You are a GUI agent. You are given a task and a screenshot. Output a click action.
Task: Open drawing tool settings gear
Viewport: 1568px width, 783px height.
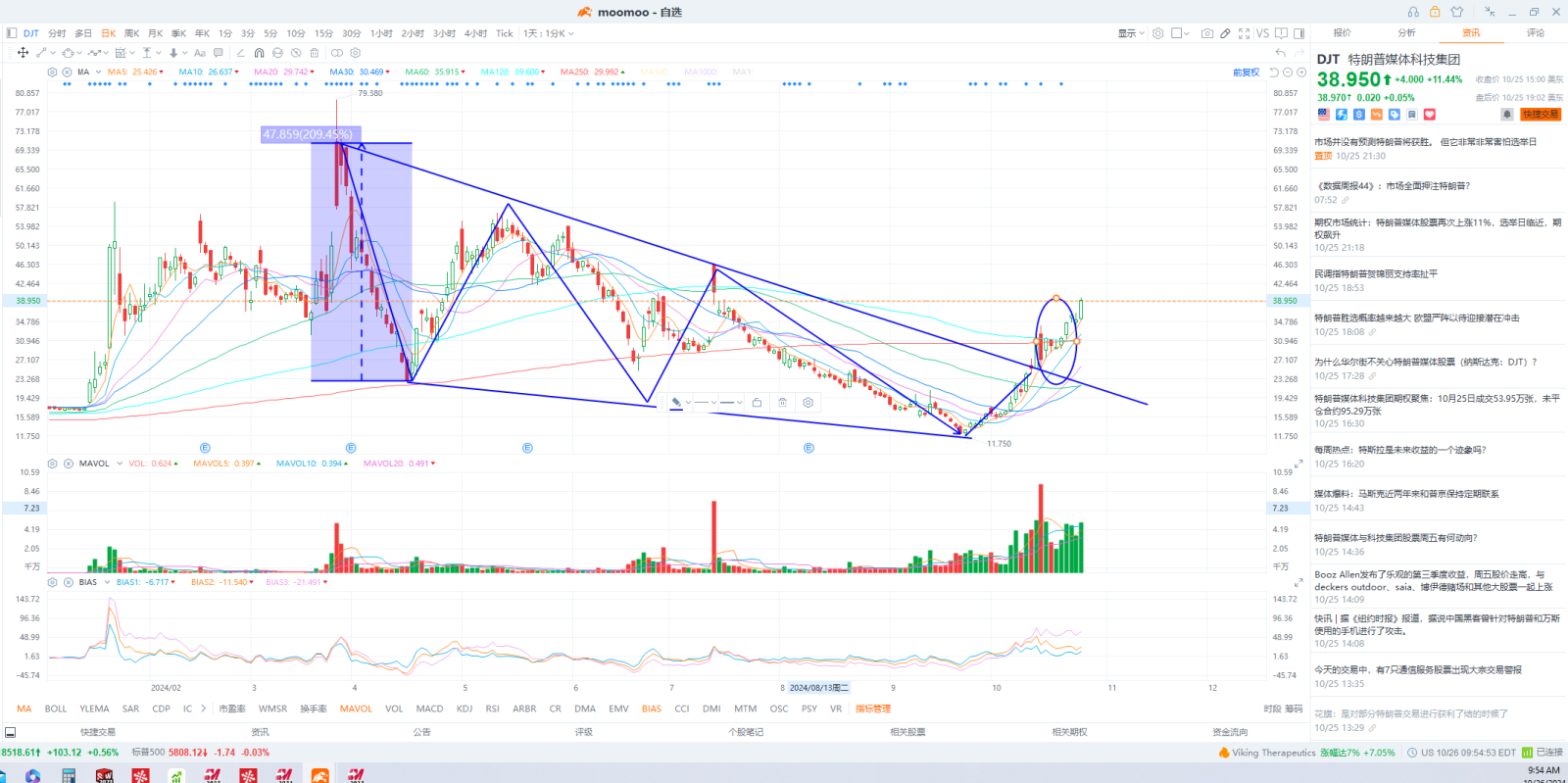[x=356, y=53]
